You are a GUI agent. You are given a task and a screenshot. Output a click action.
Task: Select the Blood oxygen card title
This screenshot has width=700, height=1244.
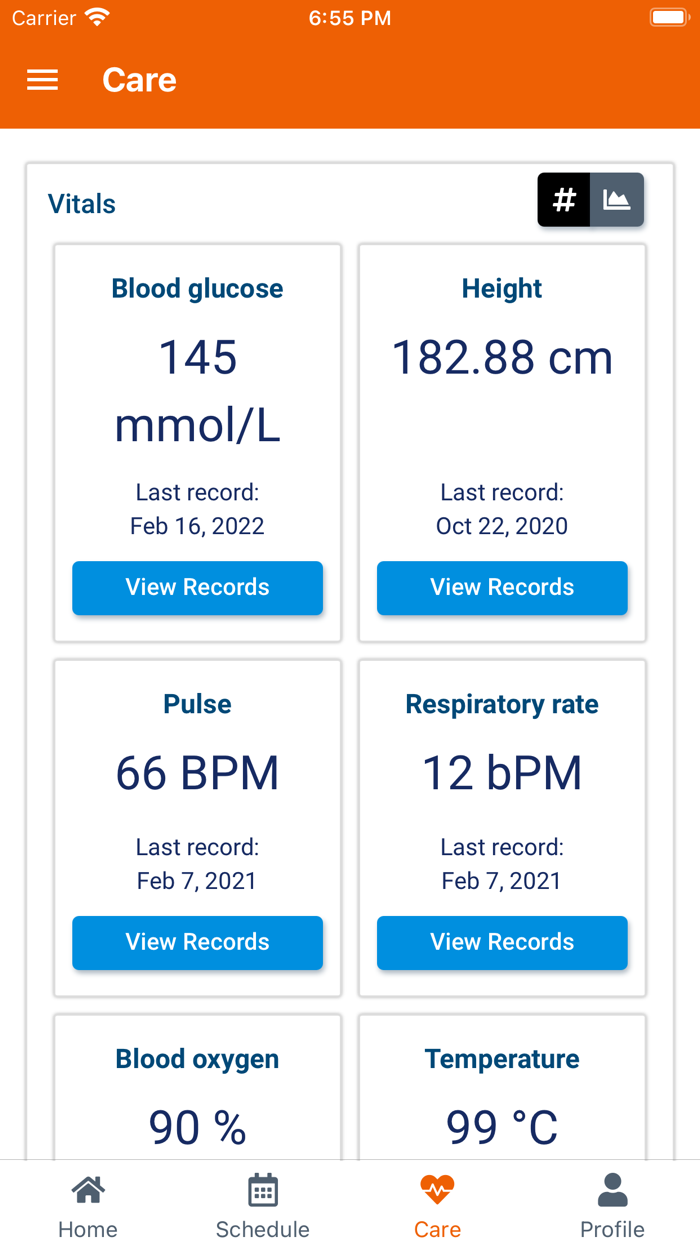tap(197, 1059)
